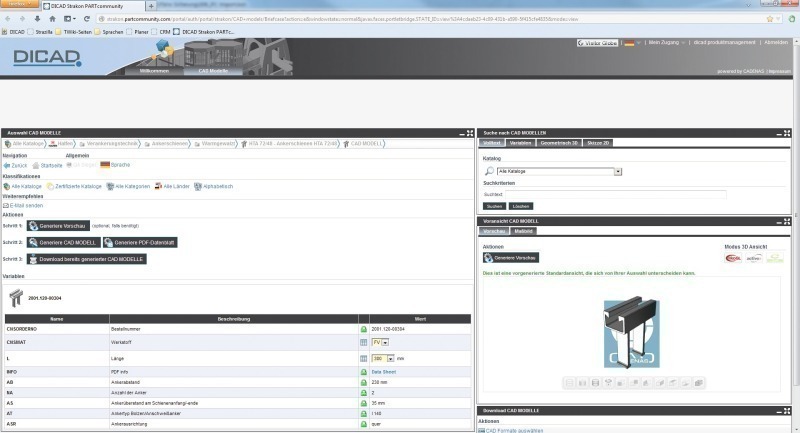The image size is (800, 433).
Task: Click the lock icon in Anzahl der Anker row
Action: (x=364, y=393)
